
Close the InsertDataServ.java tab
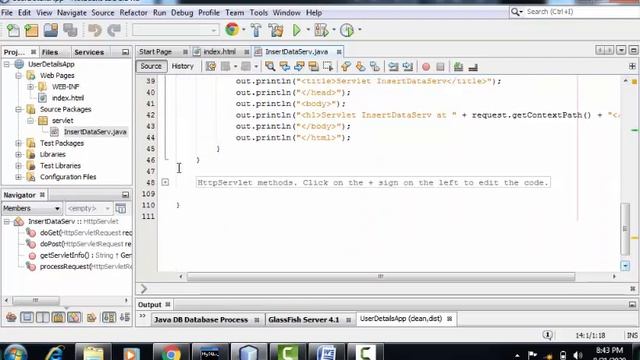pyautogui.click(x=339, y=52)
